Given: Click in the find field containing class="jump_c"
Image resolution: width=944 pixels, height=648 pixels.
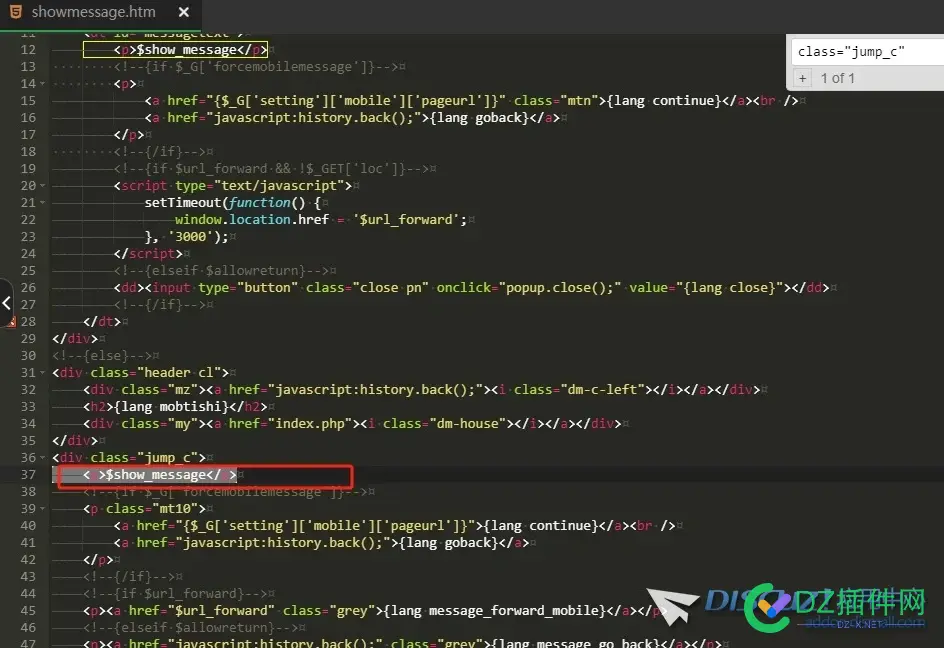Looking at the screenshot, I should click(x=864, y=51).
